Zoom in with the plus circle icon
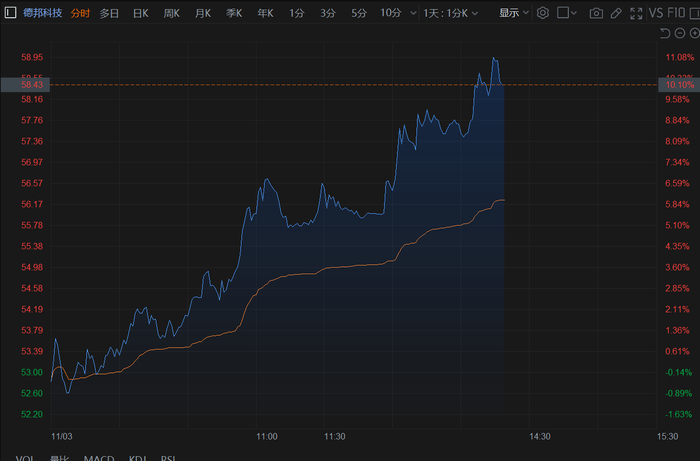This screenshot has width=700, height=461. pyautogui.click(x=693, y=34)
